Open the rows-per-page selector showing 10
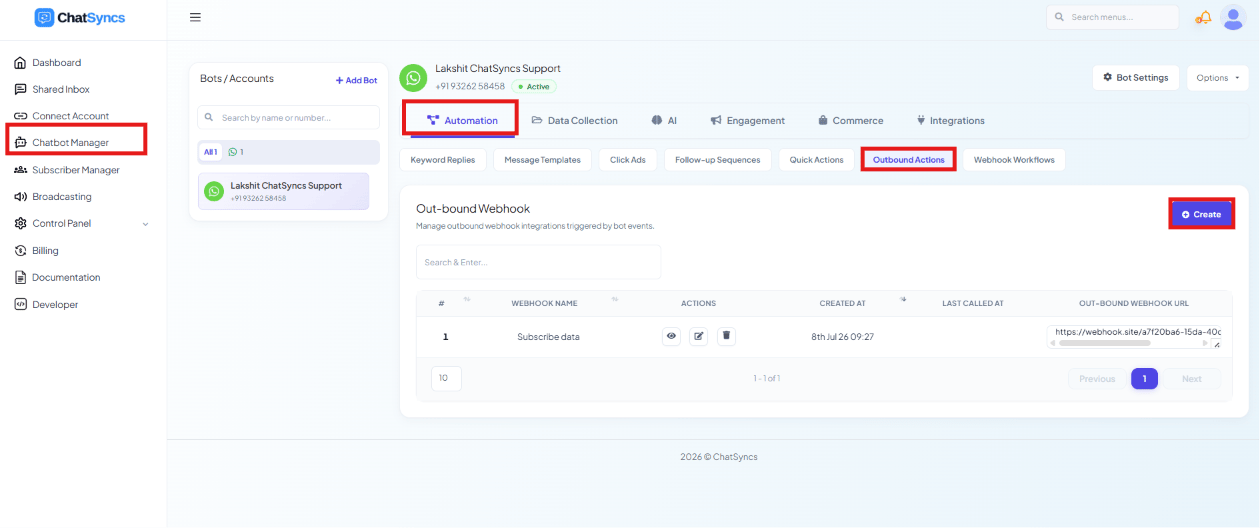This screenshot has width=1260, height=528. point(446,379)
